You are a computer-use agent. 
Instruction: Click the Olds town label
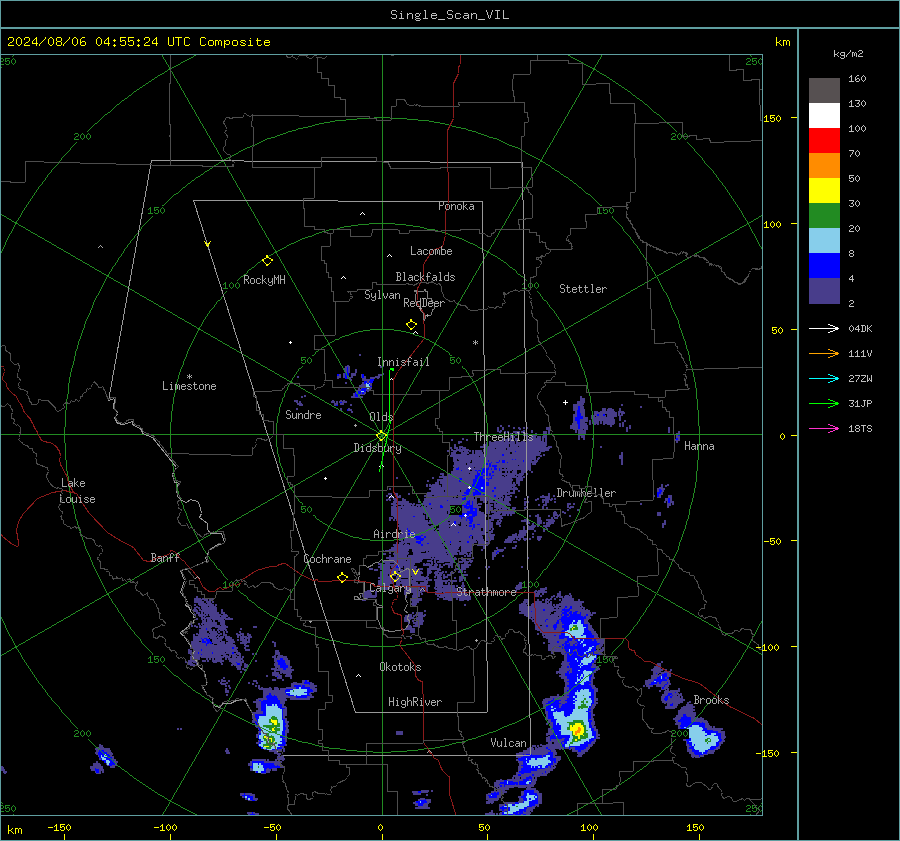[381, 417]
